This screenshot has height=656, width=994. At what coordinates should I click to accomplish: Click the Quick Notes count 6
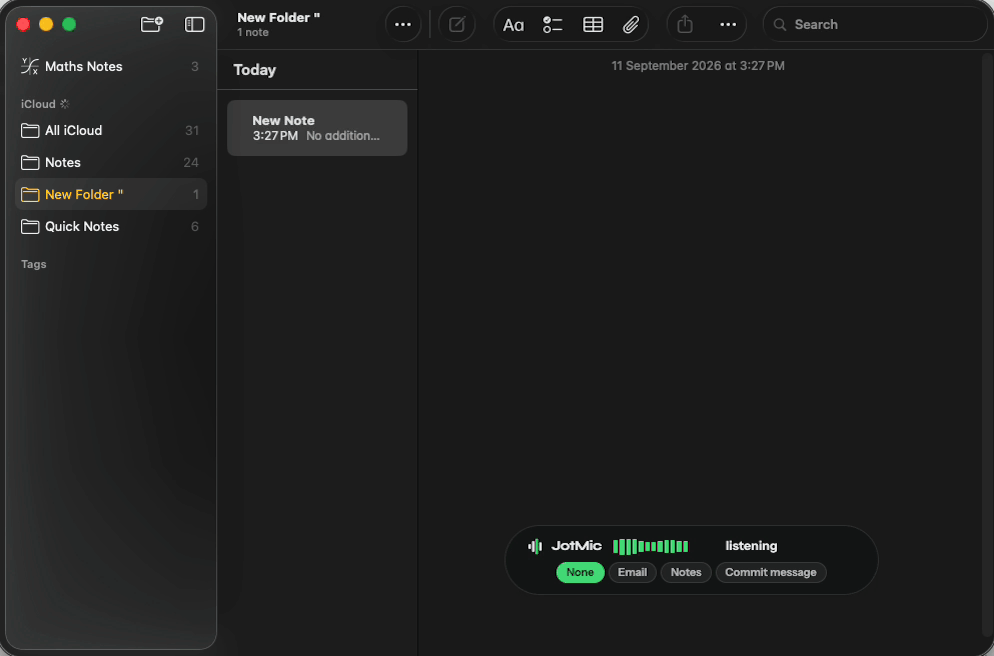pyautogui.click(x=195, y=226)
